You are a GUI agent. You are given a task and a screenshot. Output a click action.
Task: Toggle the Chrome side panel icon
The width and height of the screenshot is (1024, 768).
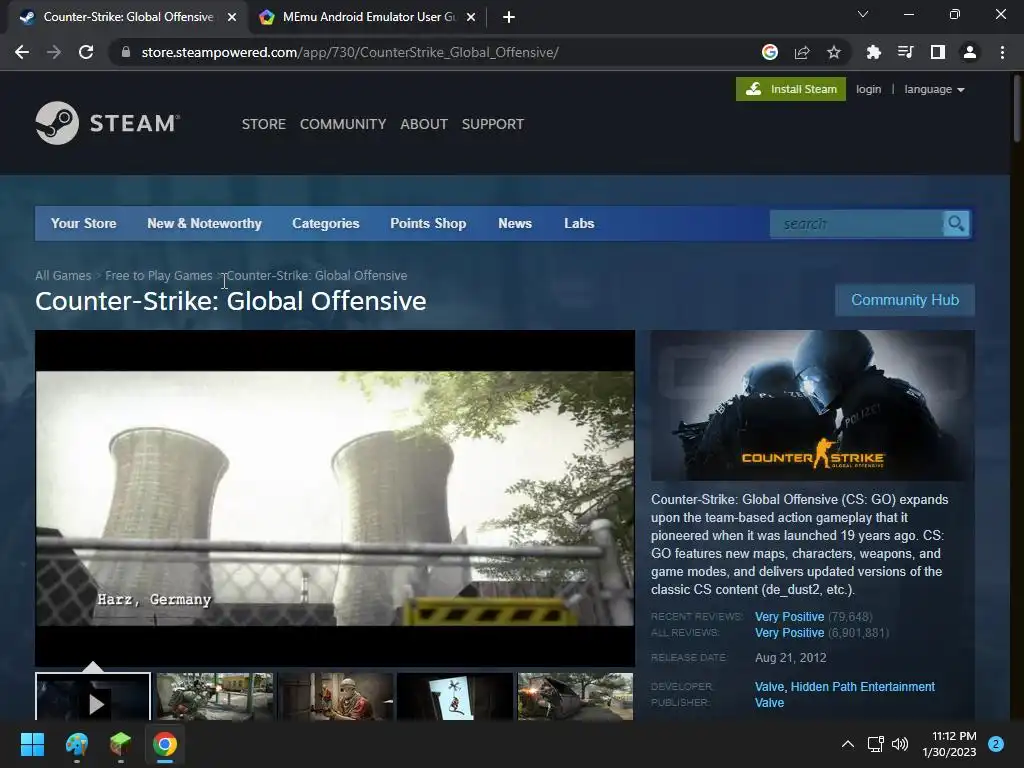(x=938, y=52)
